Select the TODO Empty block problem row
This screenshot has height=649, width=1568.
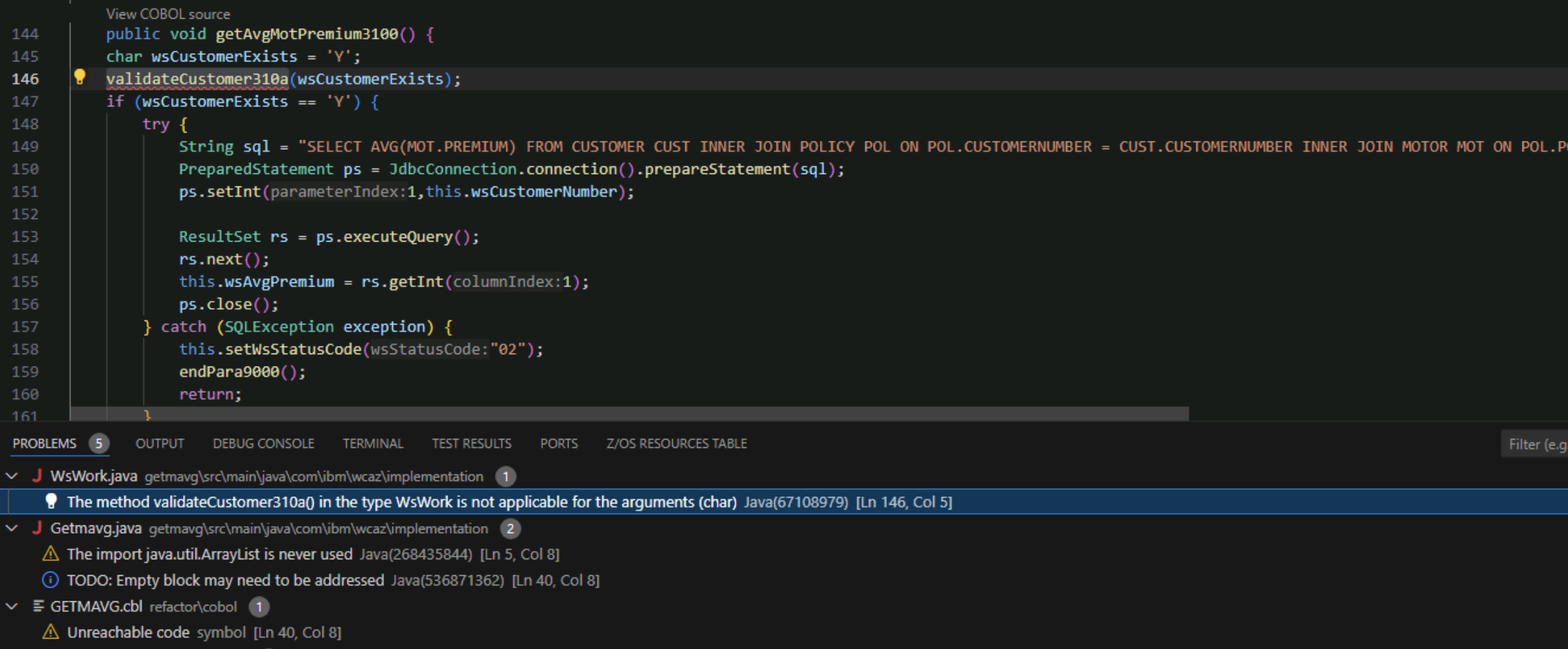784,580
